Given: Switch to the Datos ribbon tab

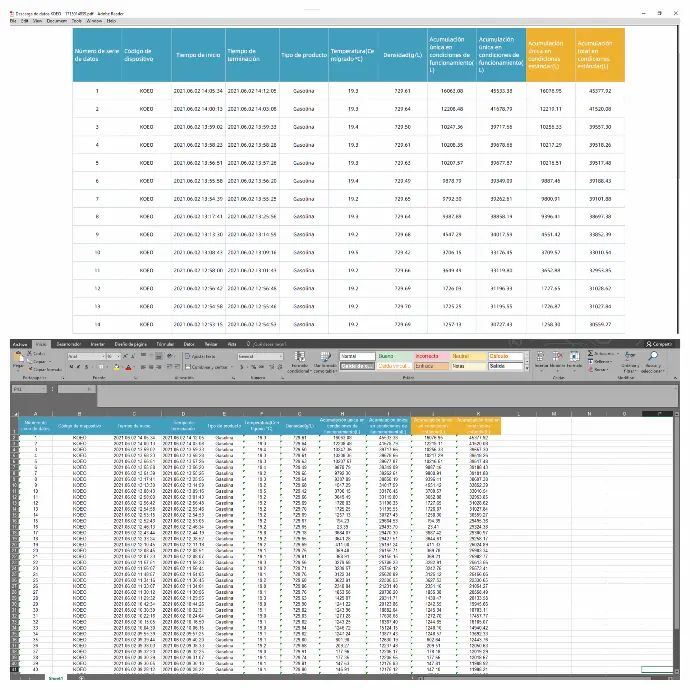Looking at the screenshot, I should tap(189, 344).
